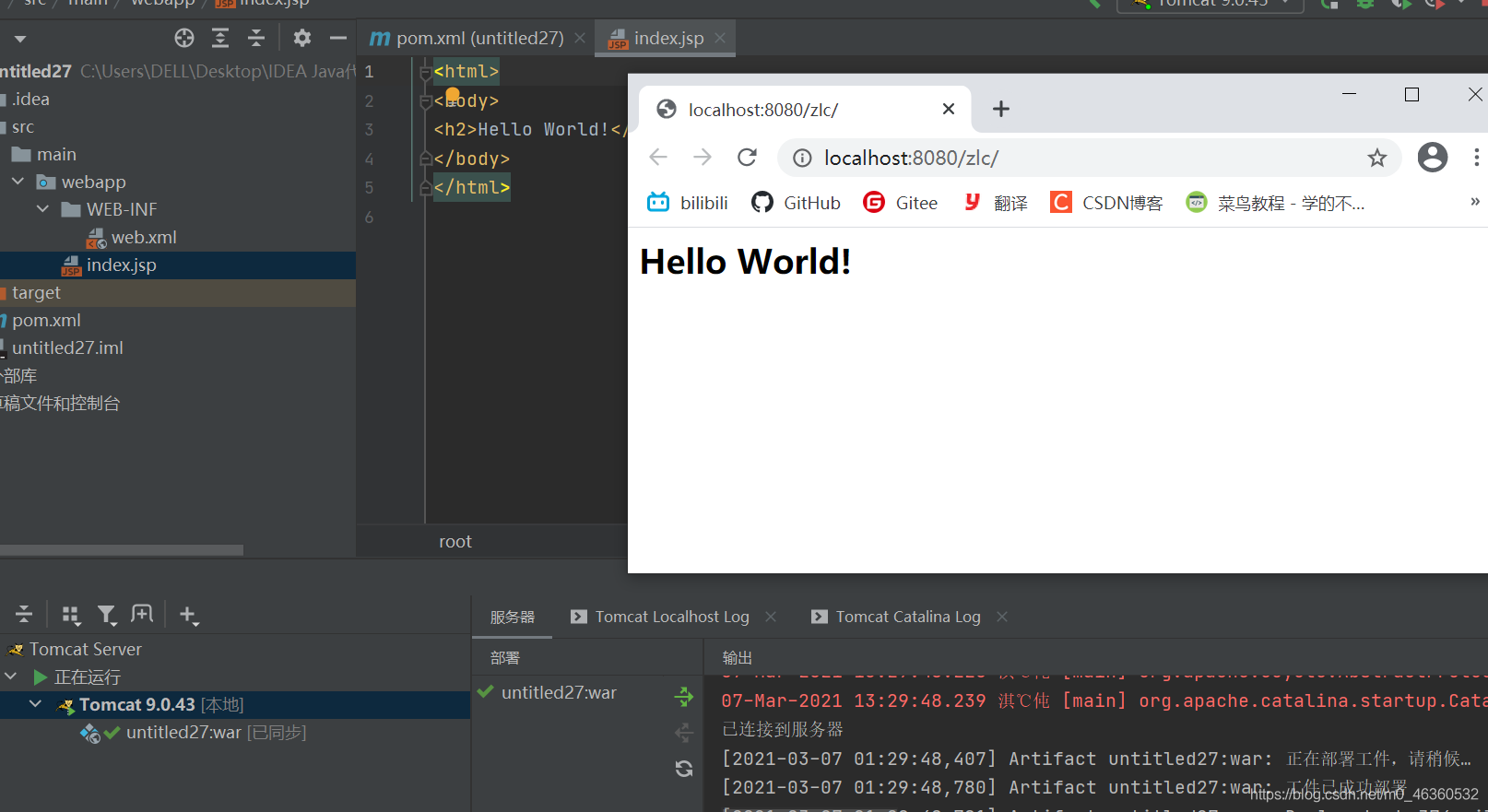Open the 服务器 tab
Image resolution: width=1488 pixels, height=812 pixels.
click(x=513, y=617)
